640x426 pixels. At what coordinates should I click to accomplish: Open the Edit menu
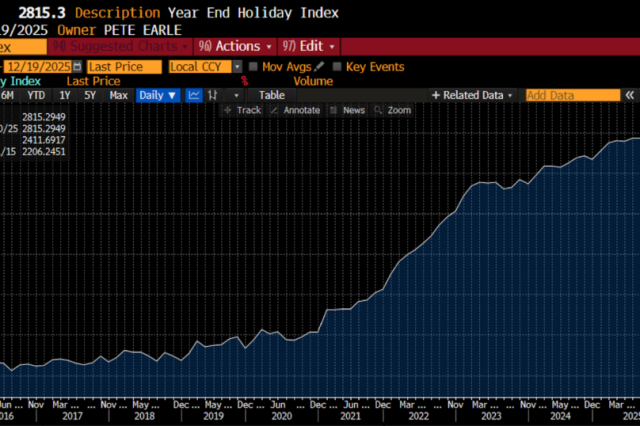coord(309,46)
